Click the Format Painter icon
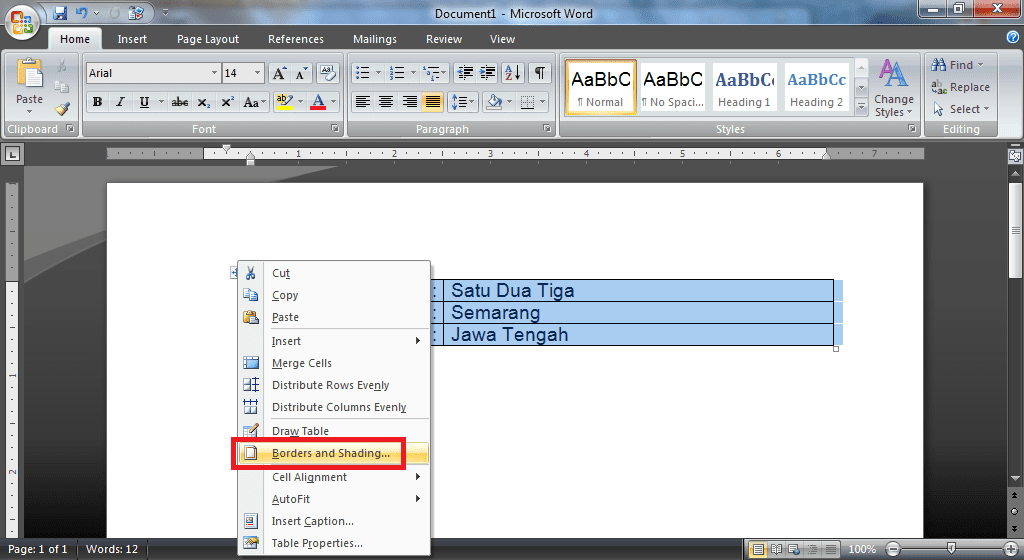Viewport: 1024px width, 560px height. click(x=62, y=109)
